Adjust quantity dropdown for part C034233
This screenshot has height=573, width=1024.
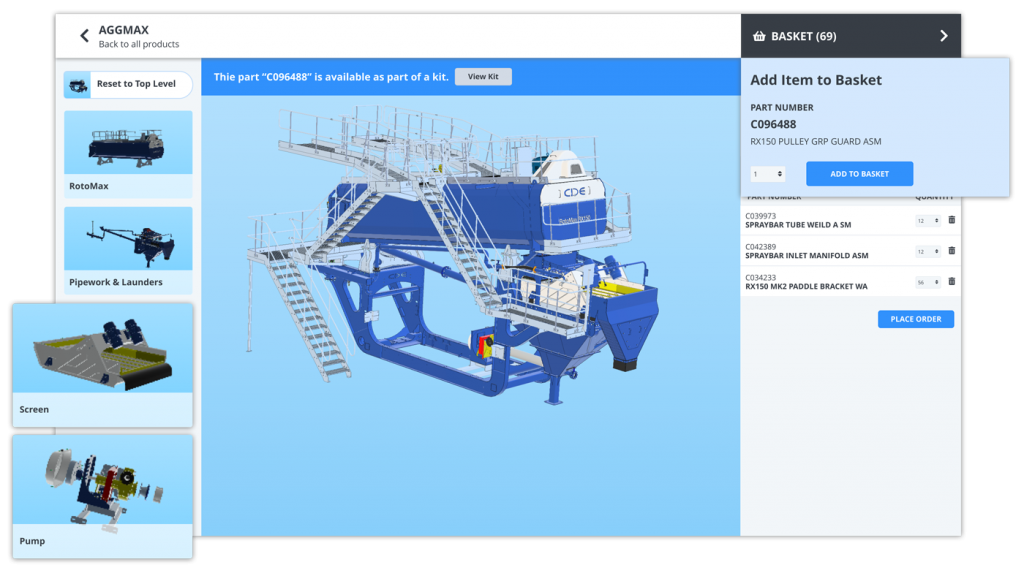928,282
